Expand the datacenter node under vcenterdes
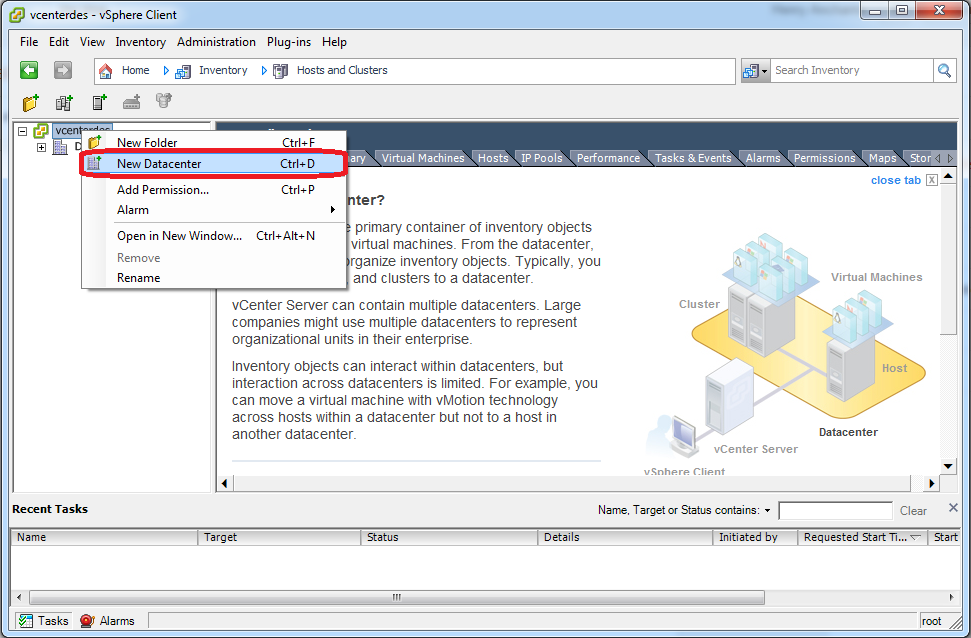971x638 pixels. (x=41, y=146)
